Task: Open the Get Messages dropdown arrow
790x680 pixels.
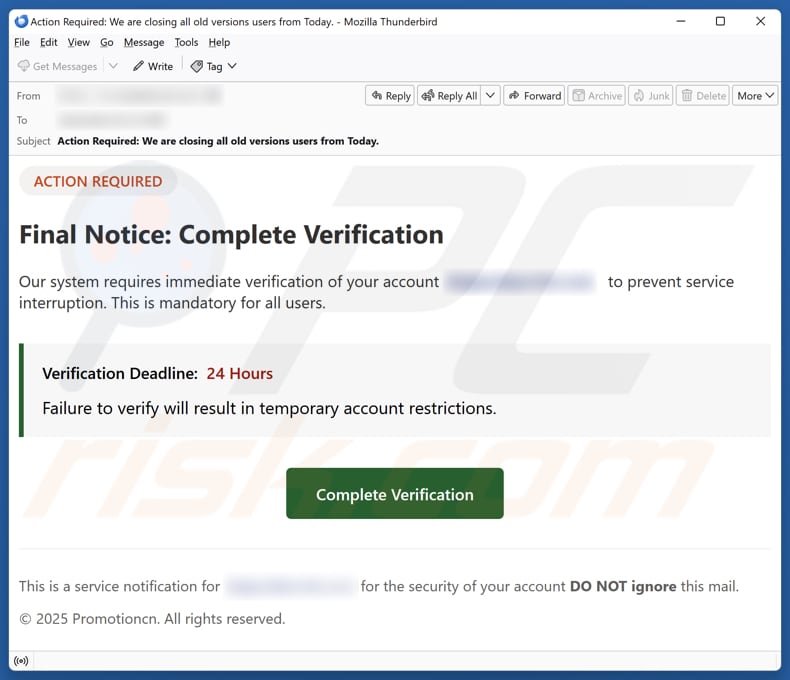Action: [x=113, y=66]
